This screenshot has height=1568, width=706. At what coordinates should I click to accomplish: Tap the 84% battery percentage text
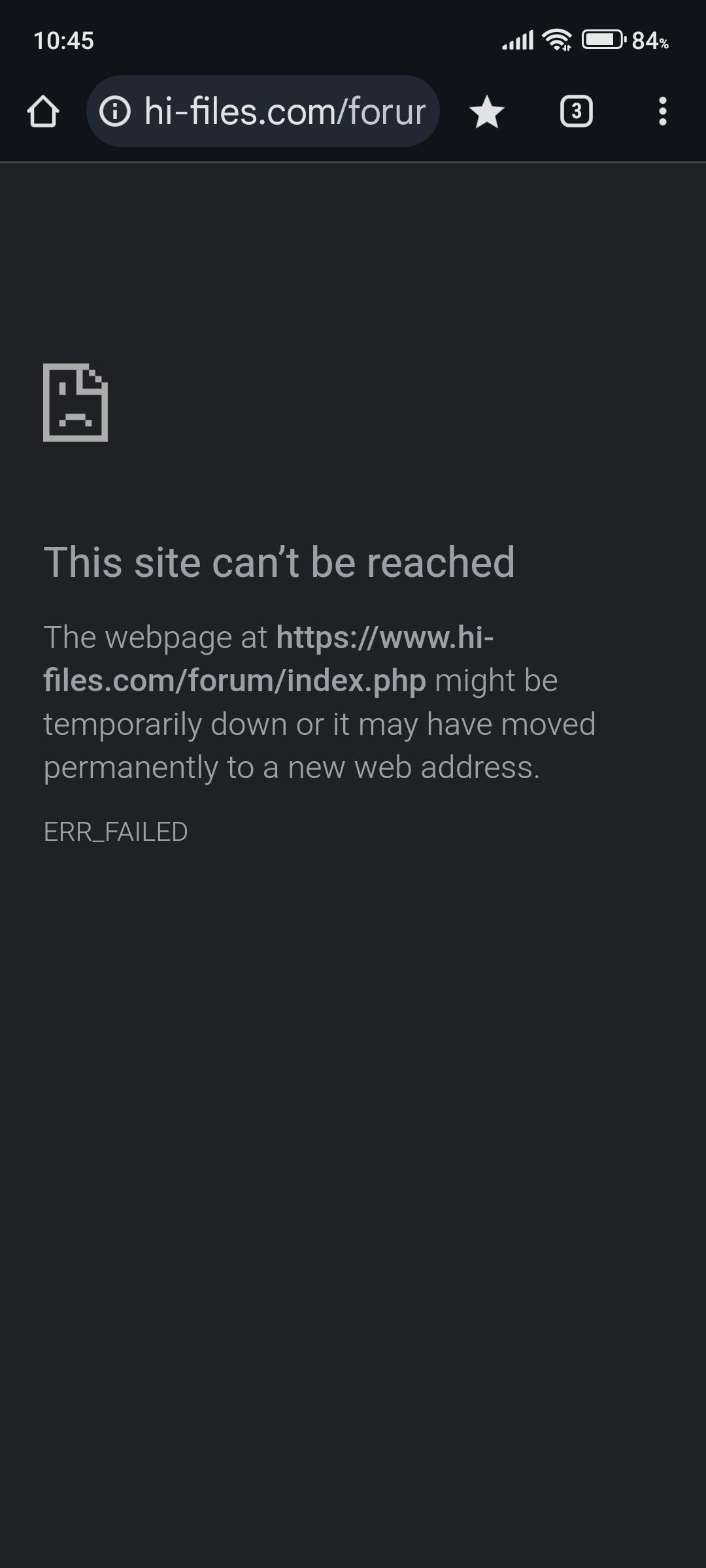650,41
